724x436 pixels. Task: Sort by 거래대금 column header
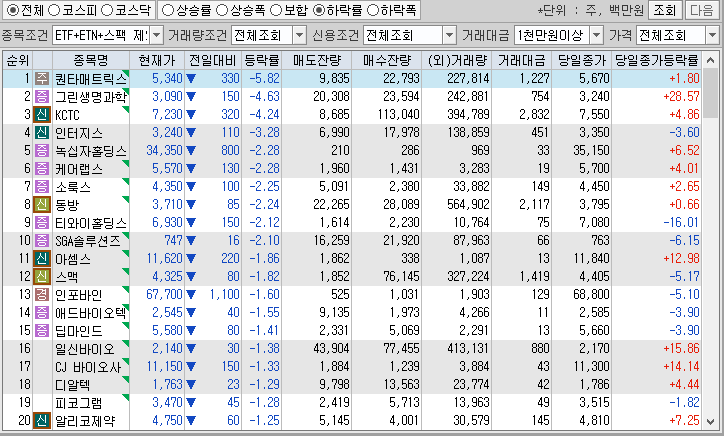click(x=522, y=60)
